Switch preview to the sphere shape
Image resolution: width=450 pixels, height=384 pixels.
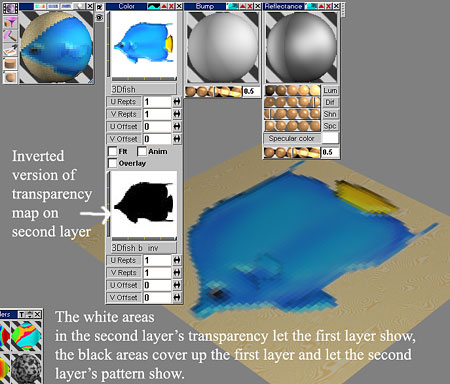tap(10, 77)
